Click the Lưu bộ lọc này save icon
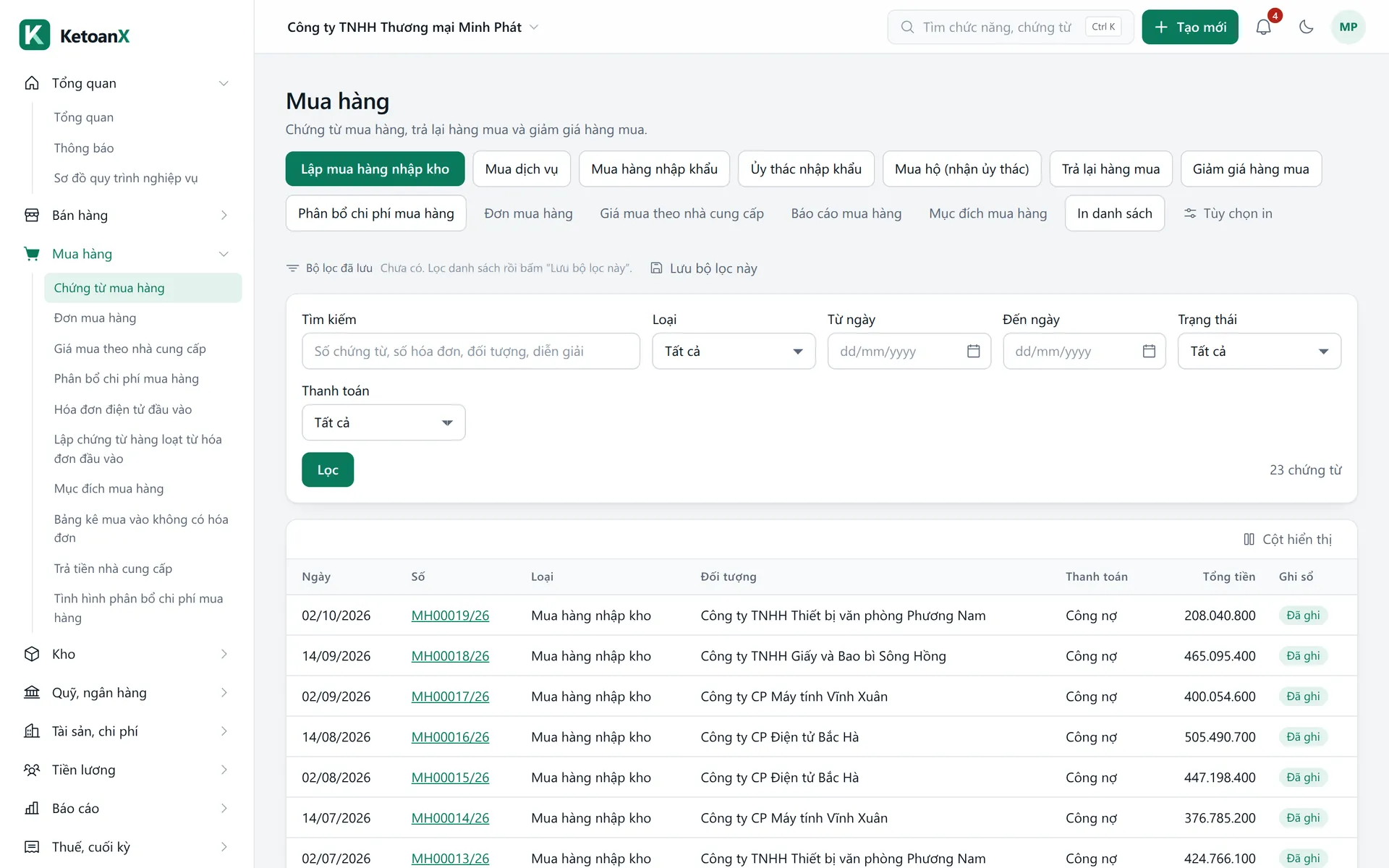 (x=656, y=268)
